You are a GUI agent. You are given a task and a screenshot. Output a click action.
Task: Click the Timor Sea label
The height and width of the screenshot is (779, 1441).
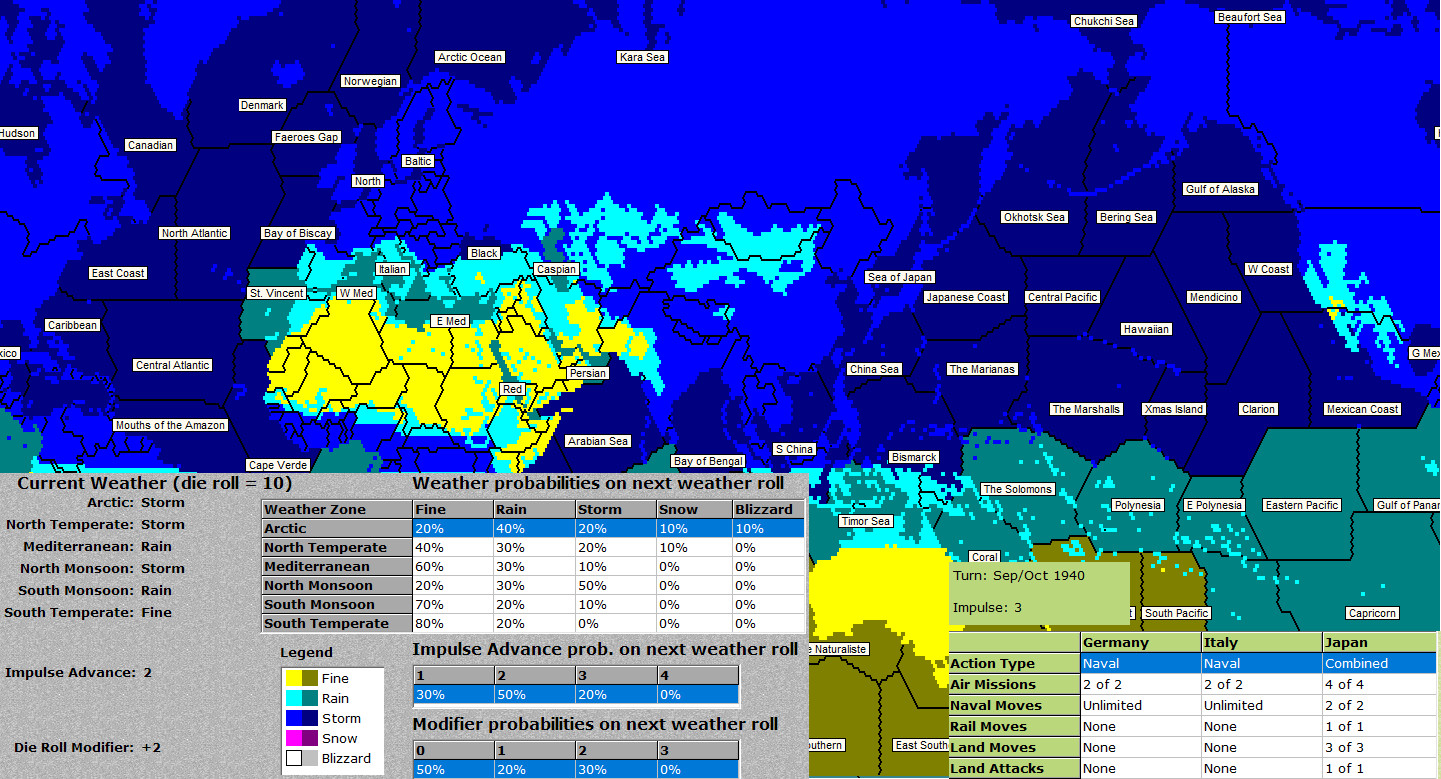point(866,521)
